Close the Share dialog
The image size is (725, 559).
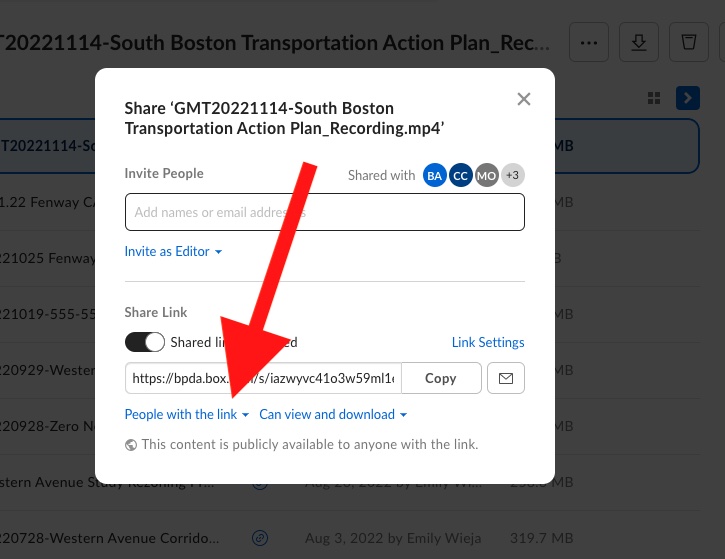coord(523,99)
